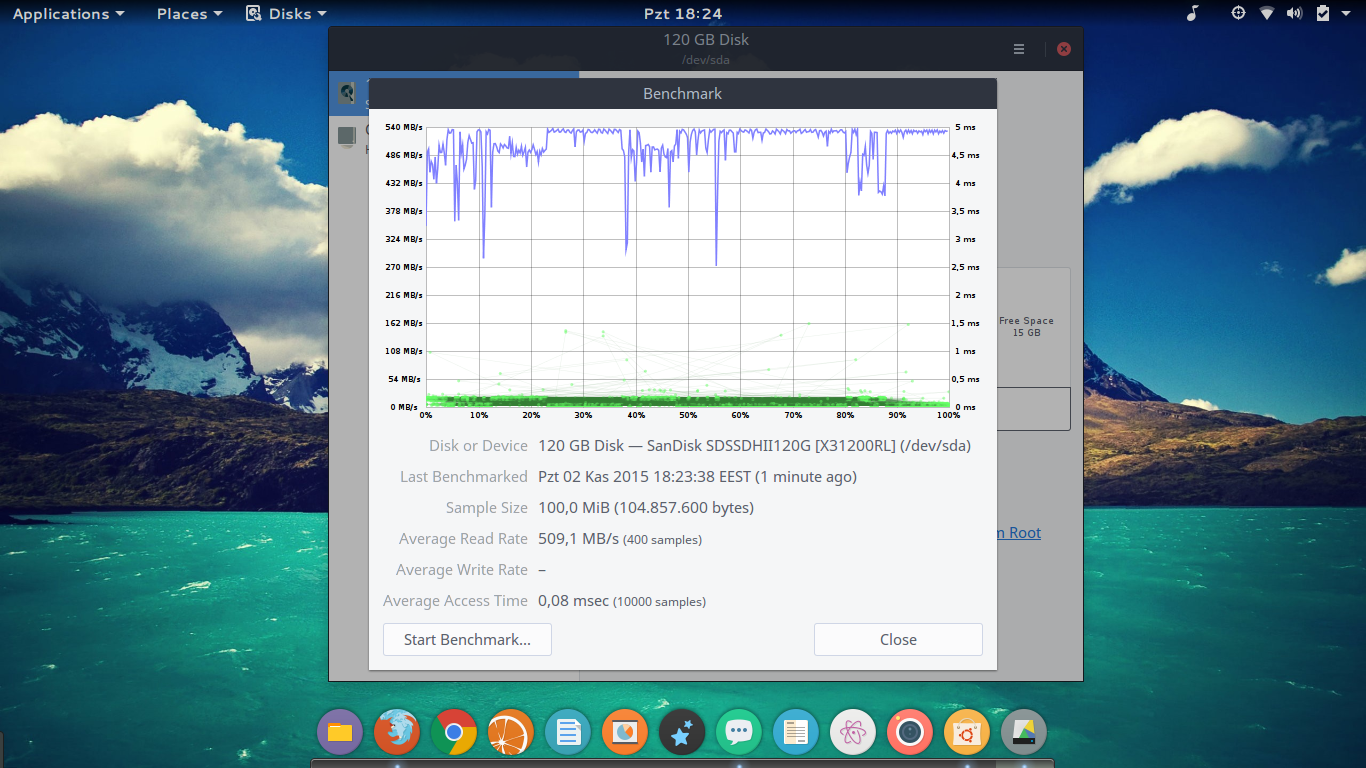Click the battery status icon
The image size is (1366, 768).
coord(1323,13)
